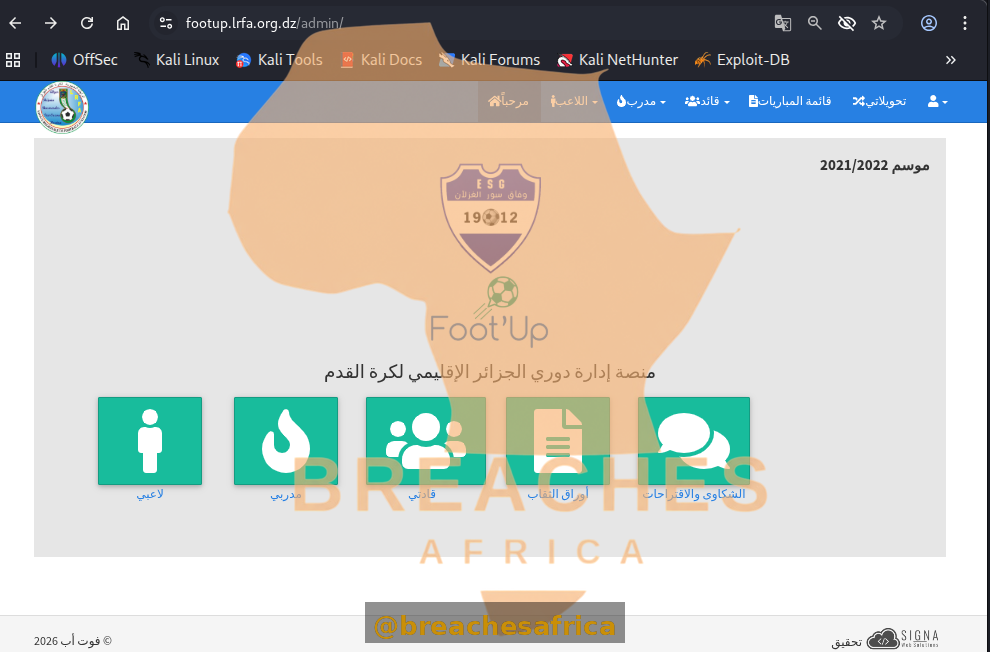Open the Kali Forums bookmark
990x652 pixels.
490,60
